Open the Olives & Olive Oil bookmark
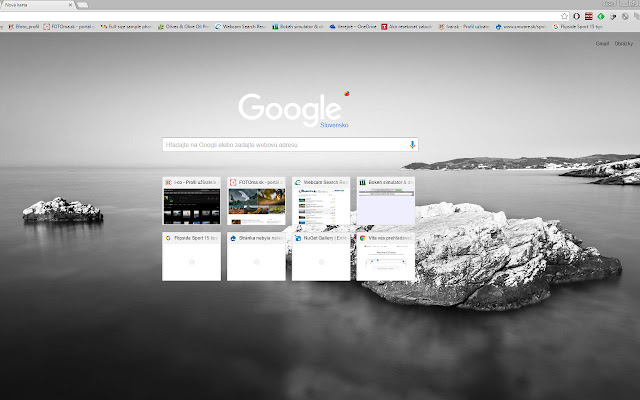The width and height of the screenshot is (640, 400). point(183,27)
